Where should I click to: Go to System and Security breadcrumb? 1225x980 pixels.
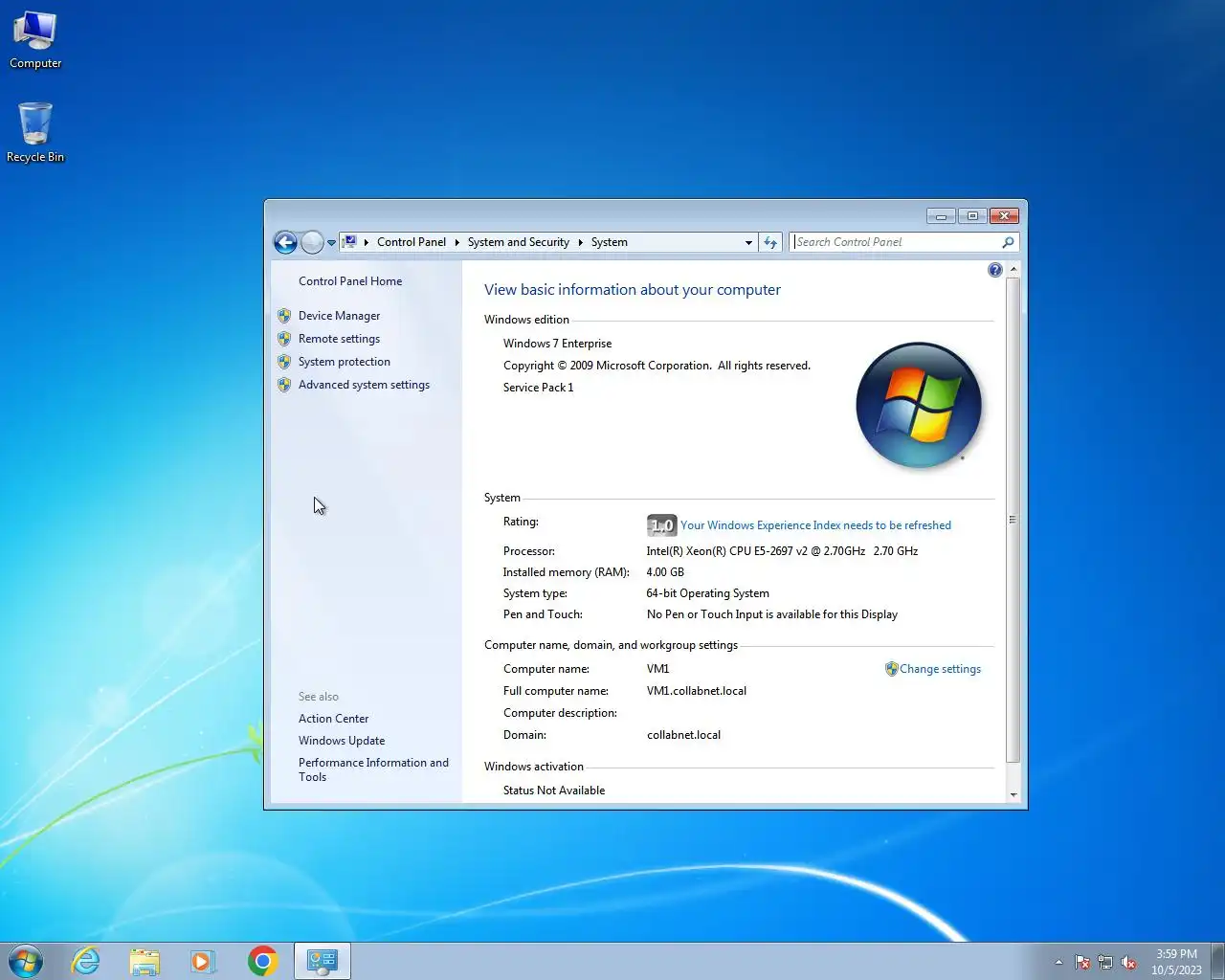(519, 242)
